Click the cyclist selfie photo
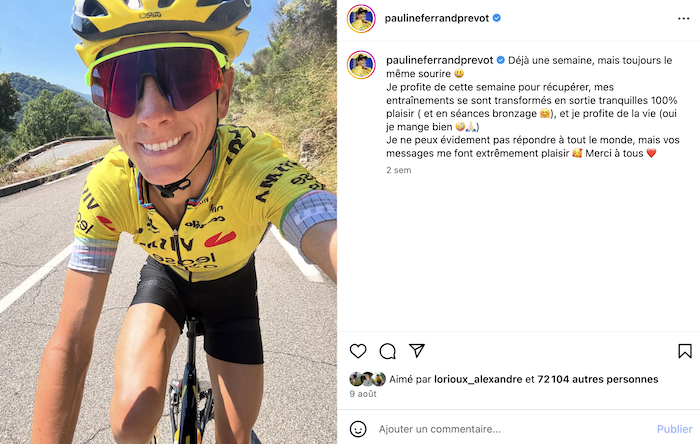This screenshot has height=444, width=700. tap(168, 222)
